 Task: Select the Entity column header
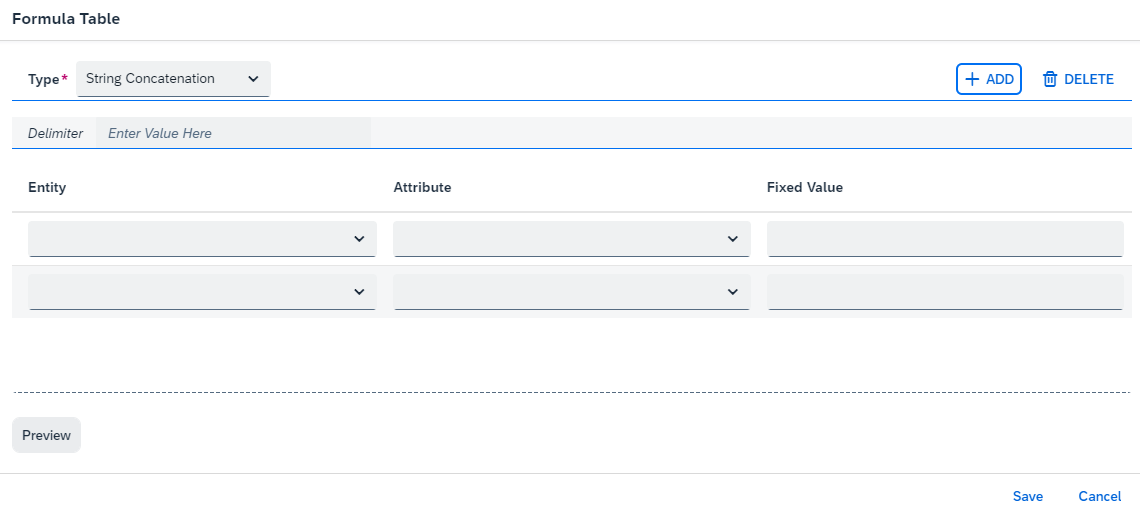(x=47, y=187)
